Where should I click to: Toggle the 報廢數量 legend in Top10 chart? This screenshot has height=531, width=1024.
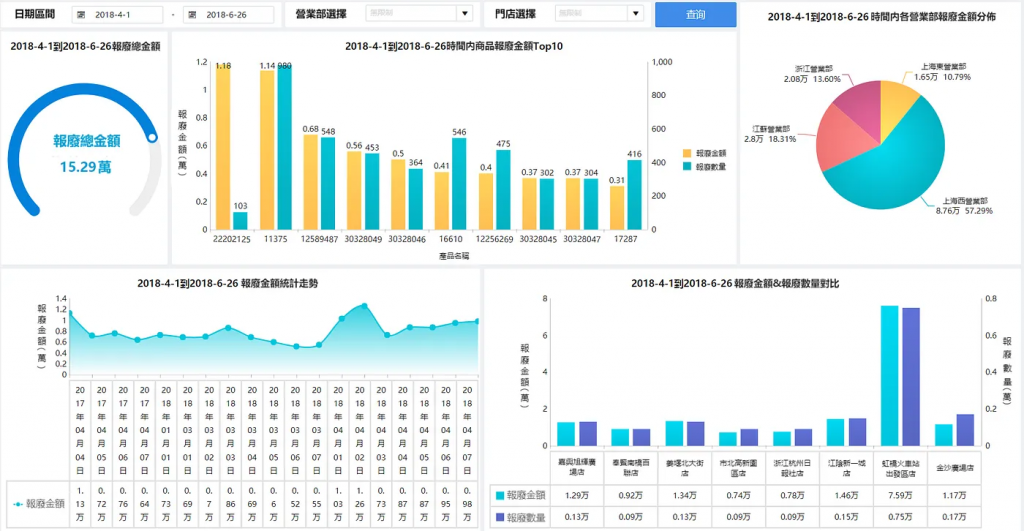pos(705,167)
